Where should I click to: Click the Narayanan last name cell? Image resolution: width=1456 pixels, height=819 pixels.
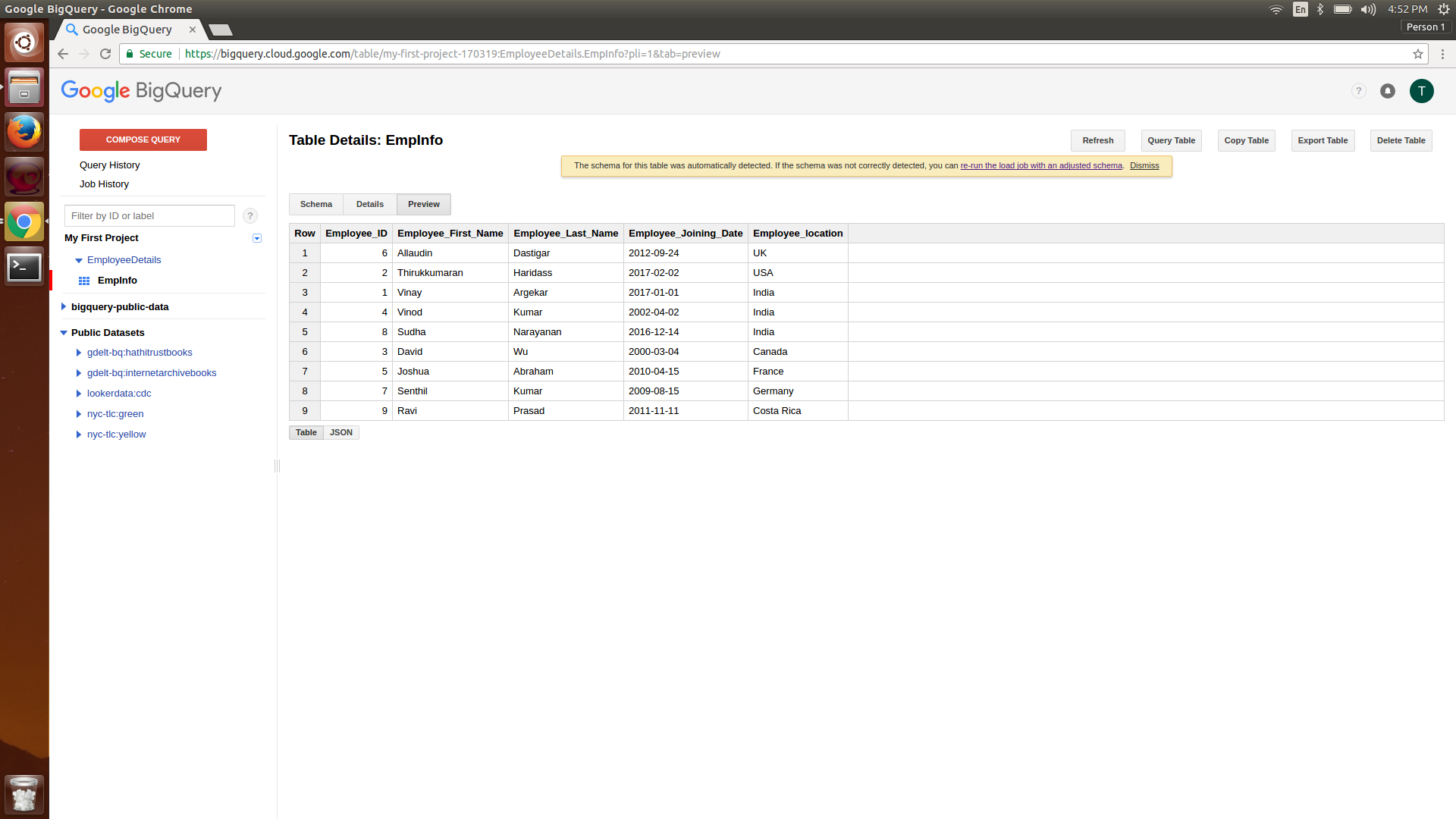(x=566, y=332)
